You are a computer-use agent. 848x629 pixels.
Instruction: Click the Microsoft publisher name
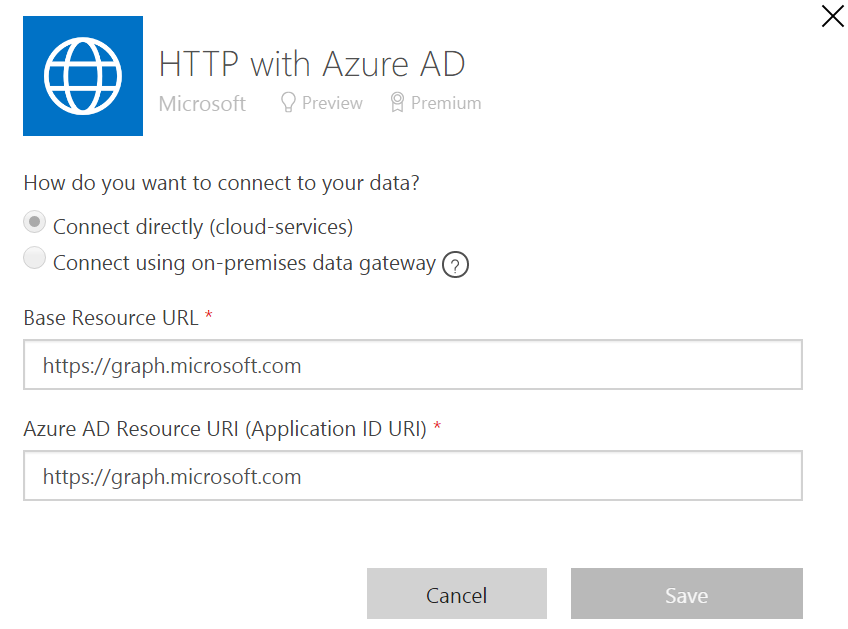pos(202,103)
